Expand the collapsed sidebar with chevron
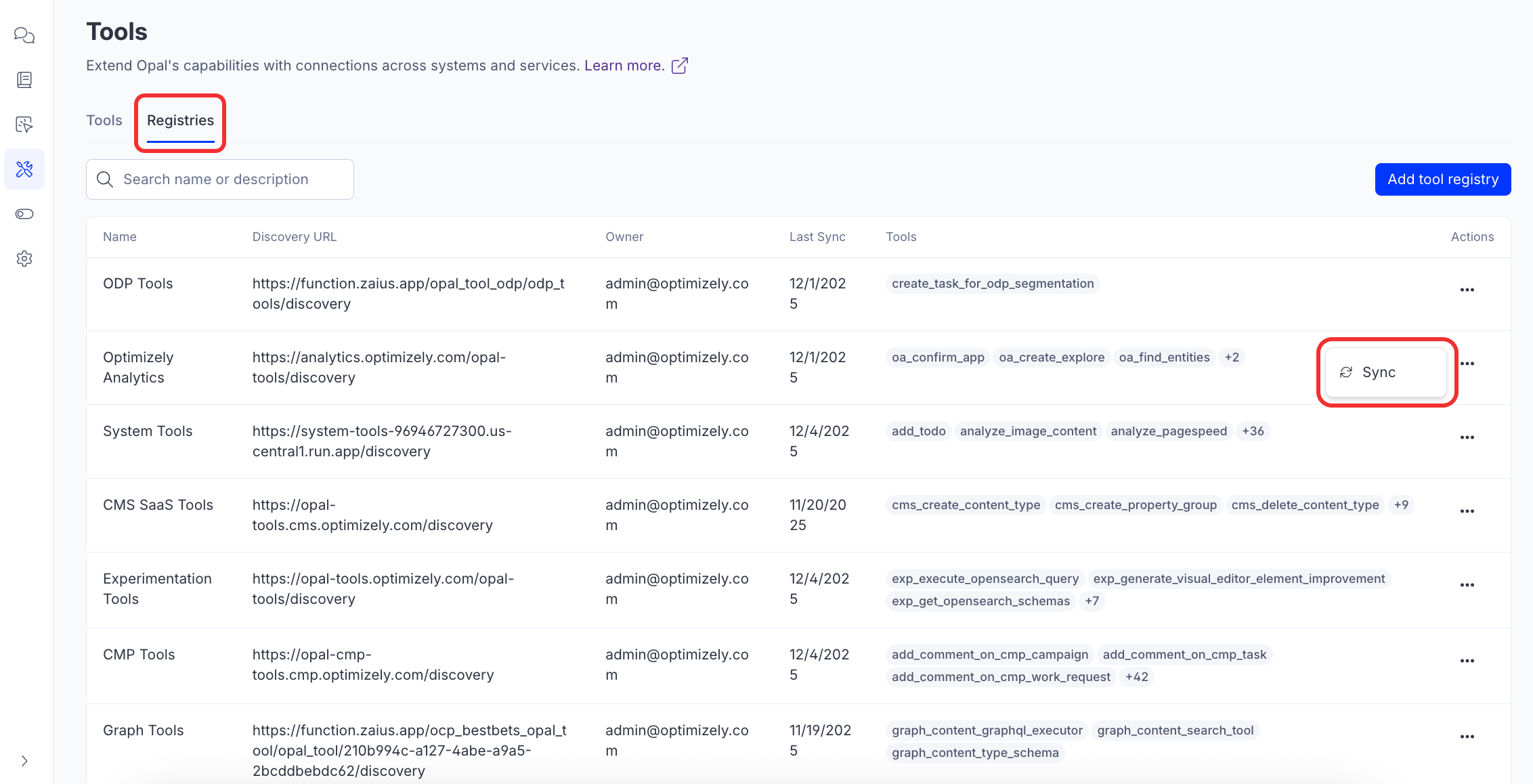 (x=24, y=761)
